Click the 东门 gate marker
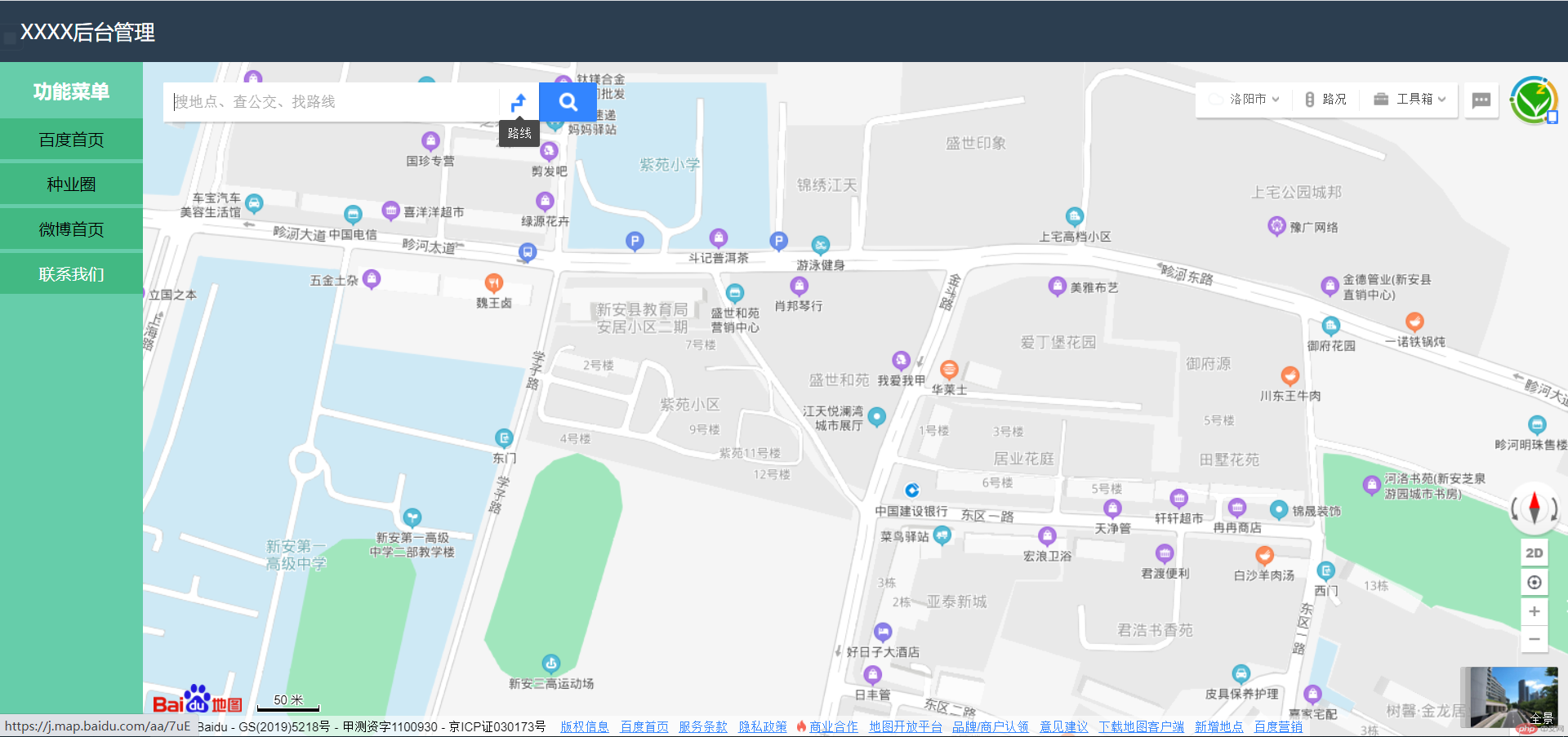 pos(504,437)
